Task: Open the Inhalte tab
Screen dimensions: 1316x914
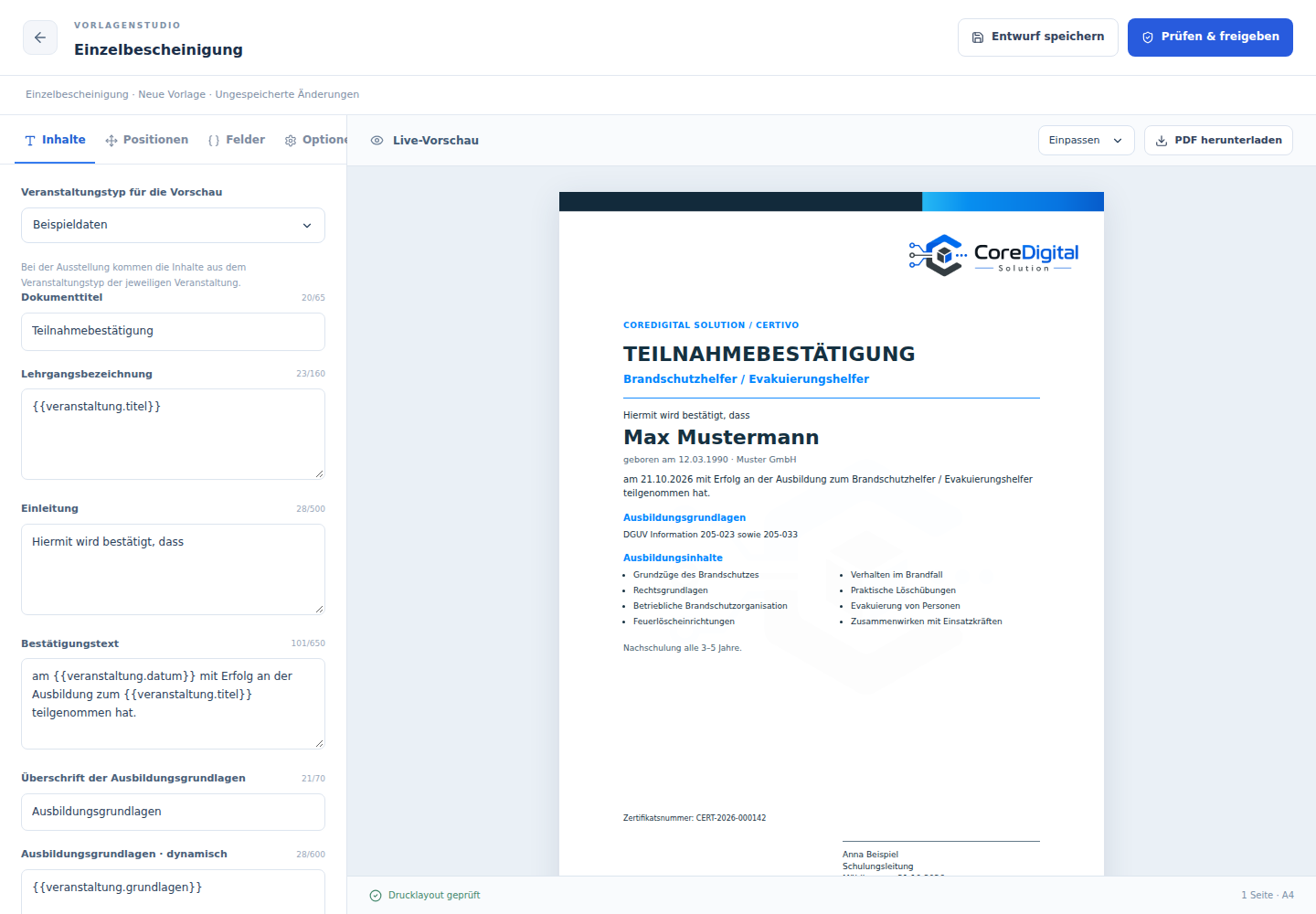Action: click(55, 140)
